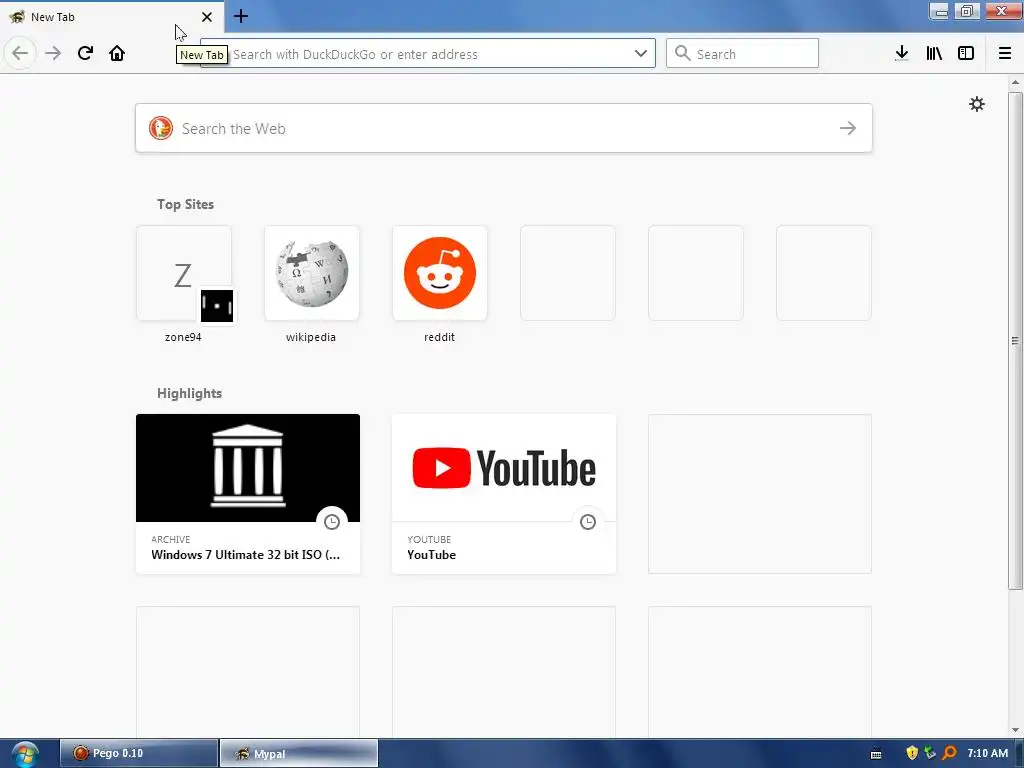Click the wikipedia label text
The width and height of the screenshot is (1024, 768).
[x=311, y=337]
